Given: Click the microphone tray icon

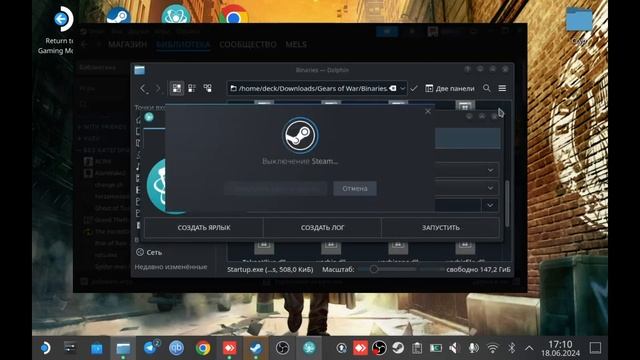Looking at the screenshot, I should pos(473,348).
